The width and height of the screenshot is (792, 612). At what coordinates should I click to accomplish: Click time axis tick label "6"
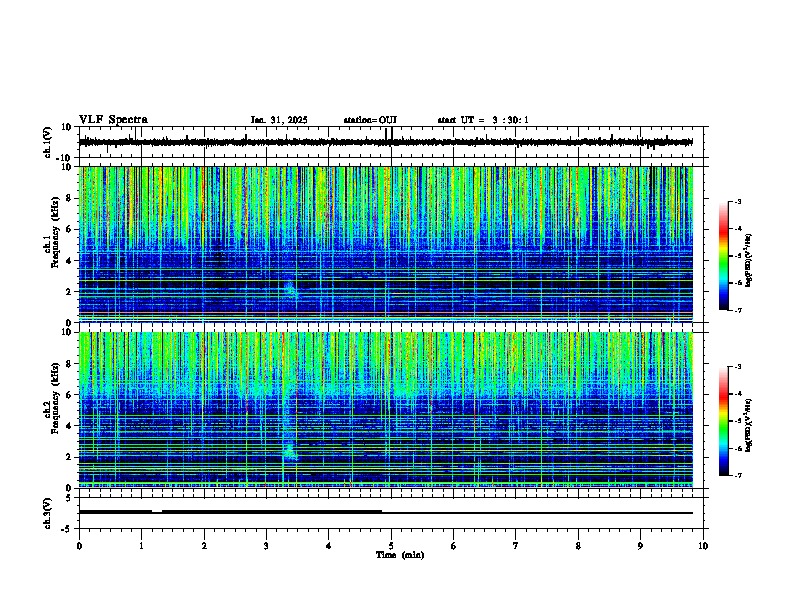point(454,546)
